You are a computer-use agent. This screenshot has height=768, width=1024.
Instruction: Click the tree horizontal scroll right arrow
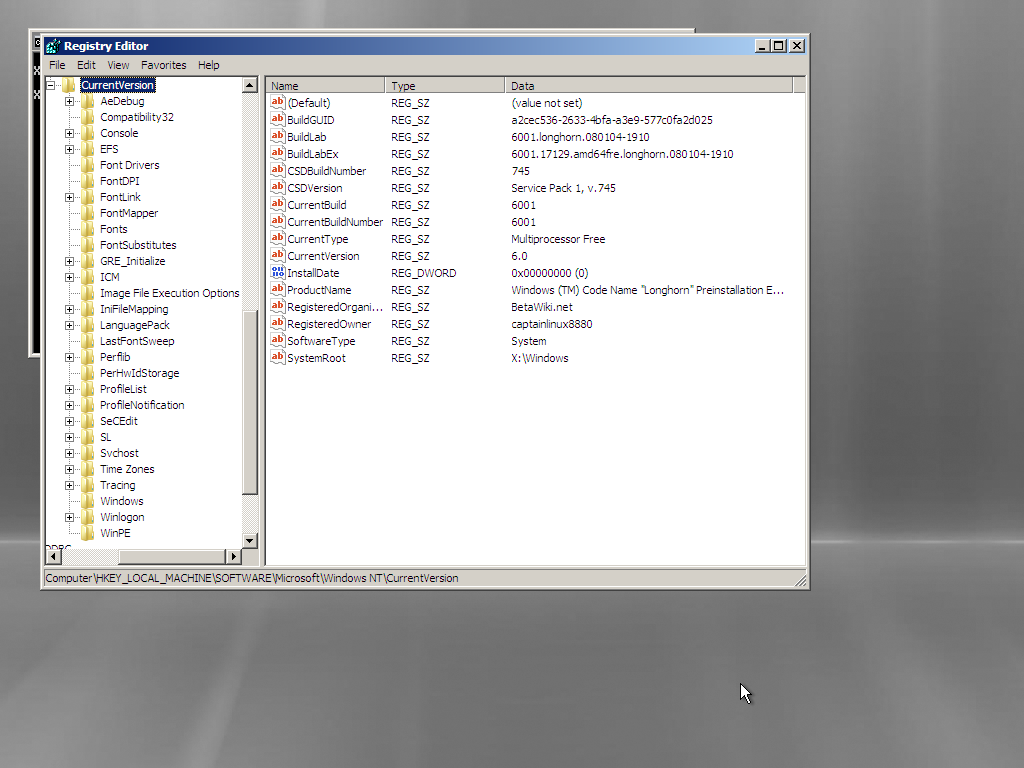point(234,556)
